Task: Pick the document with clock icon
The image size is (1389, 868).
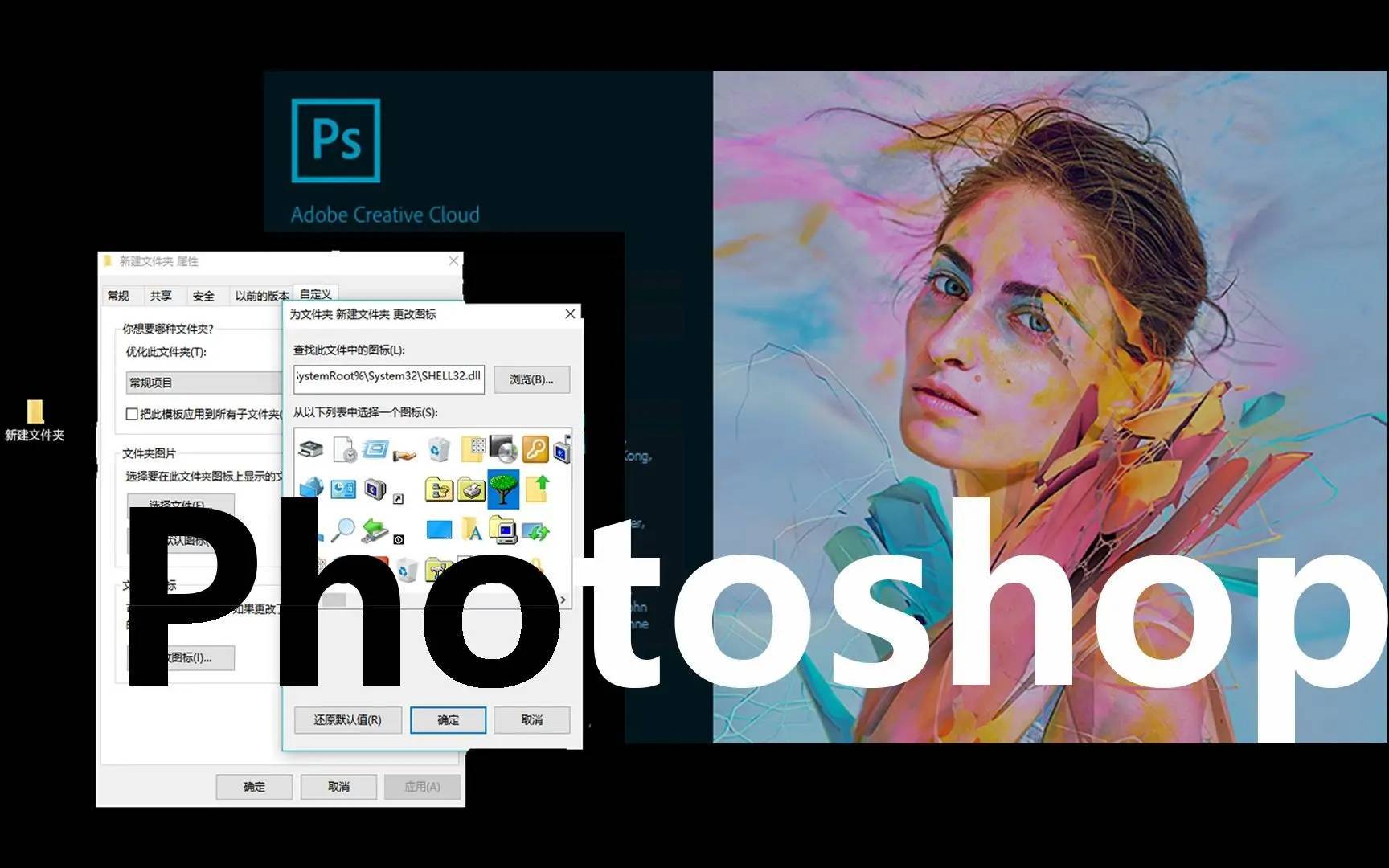Action: pyautogui.click(x=345, y=448)
